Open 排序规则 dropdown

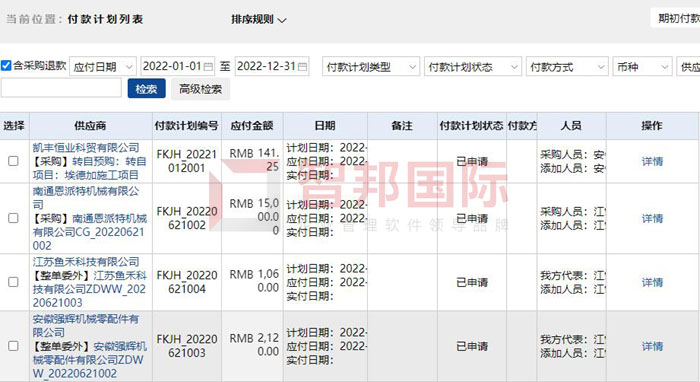click(x=258, y=20)
